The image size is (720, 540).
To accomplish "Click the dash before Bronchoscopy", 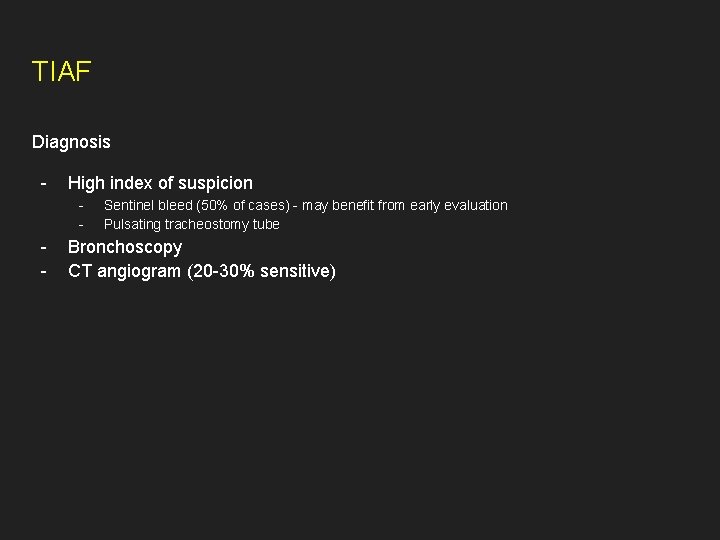I will point(44,248).
